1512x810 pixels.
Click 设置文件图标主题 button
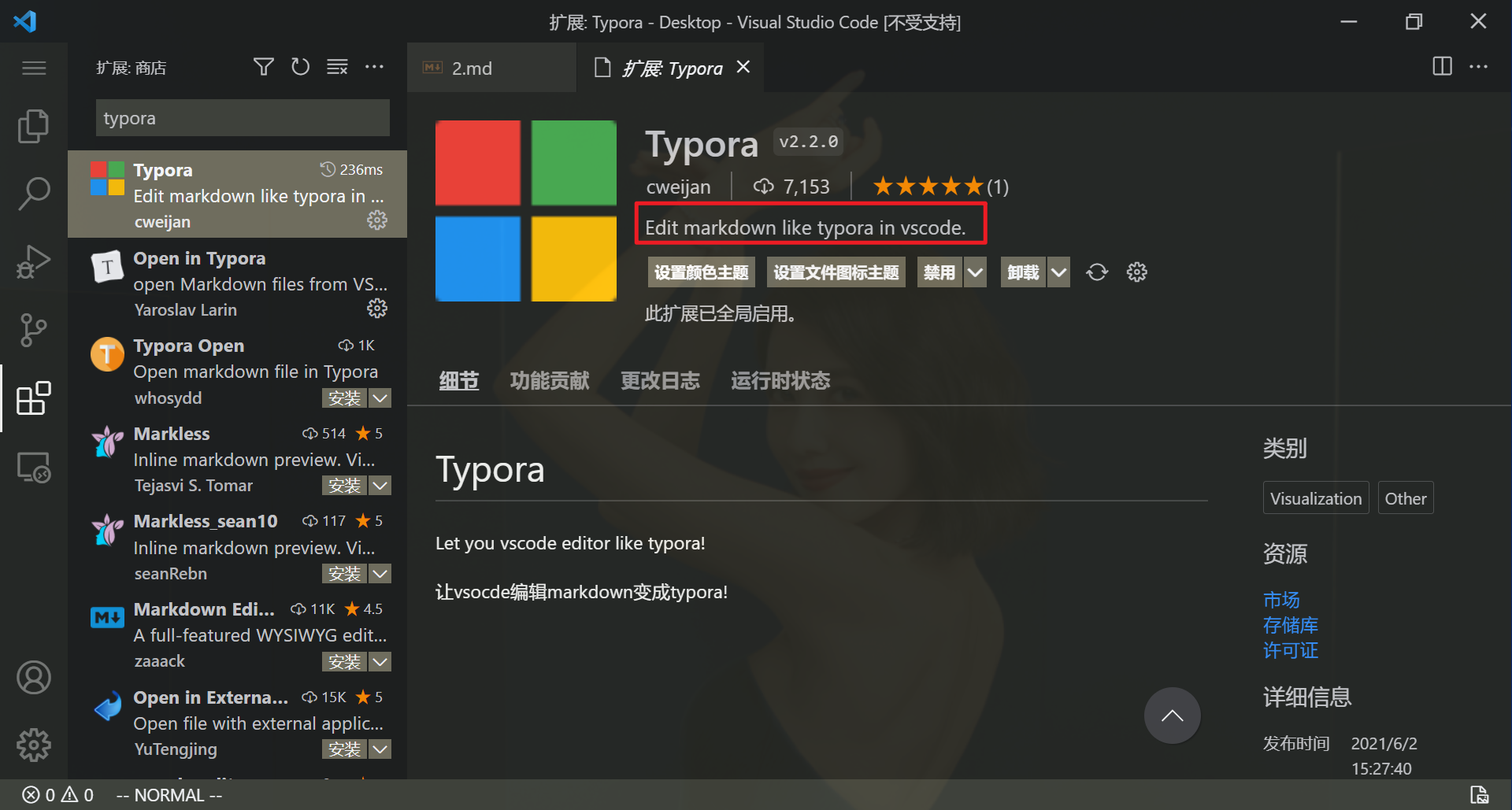836,272
